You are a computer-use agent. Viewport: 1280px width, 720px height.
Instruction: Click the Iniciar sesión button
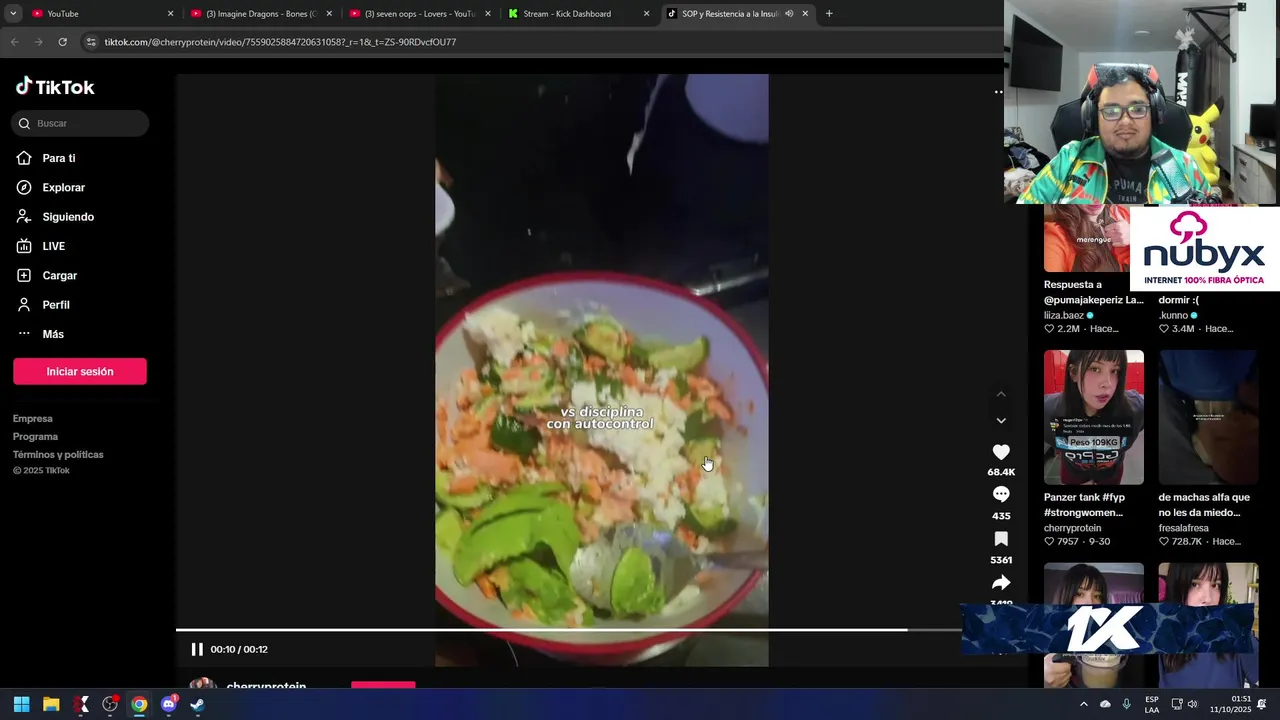pos(80,371)
